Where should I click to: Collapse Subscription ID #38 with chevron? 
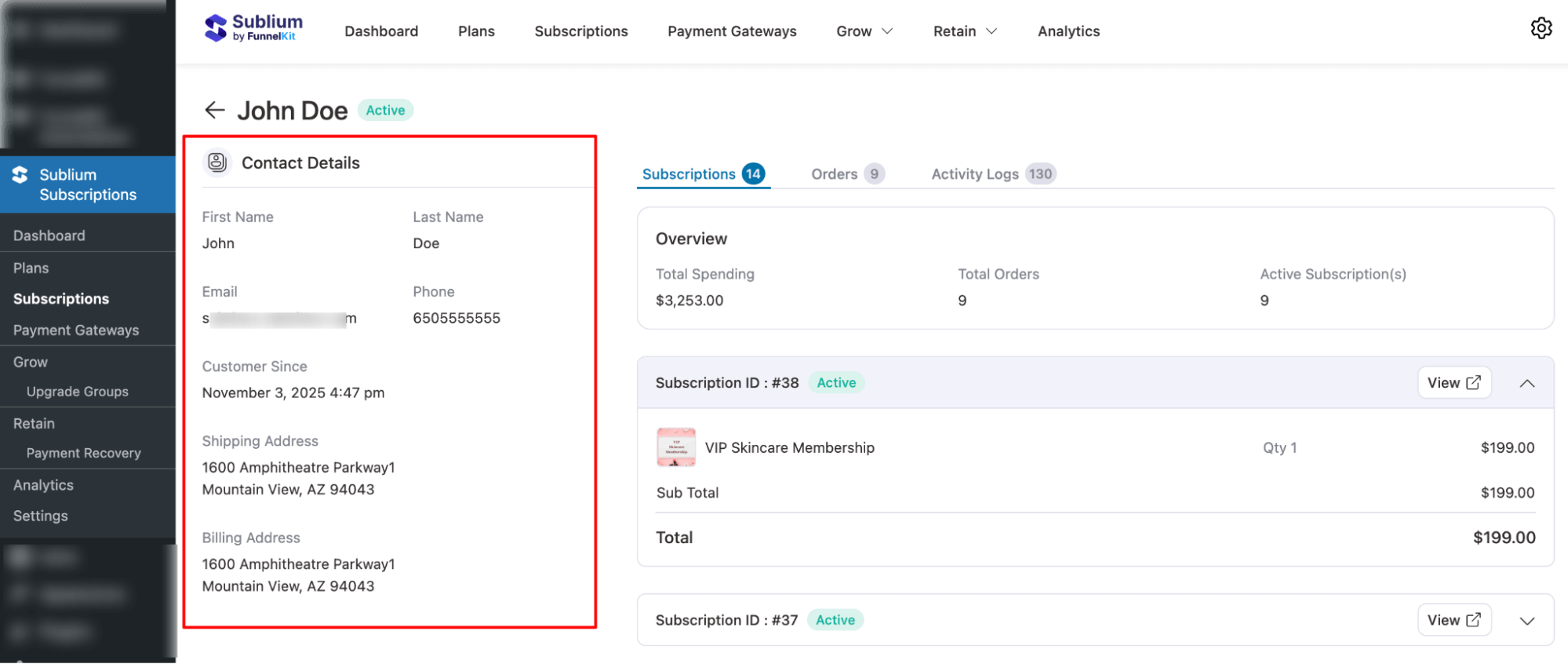1526,383
